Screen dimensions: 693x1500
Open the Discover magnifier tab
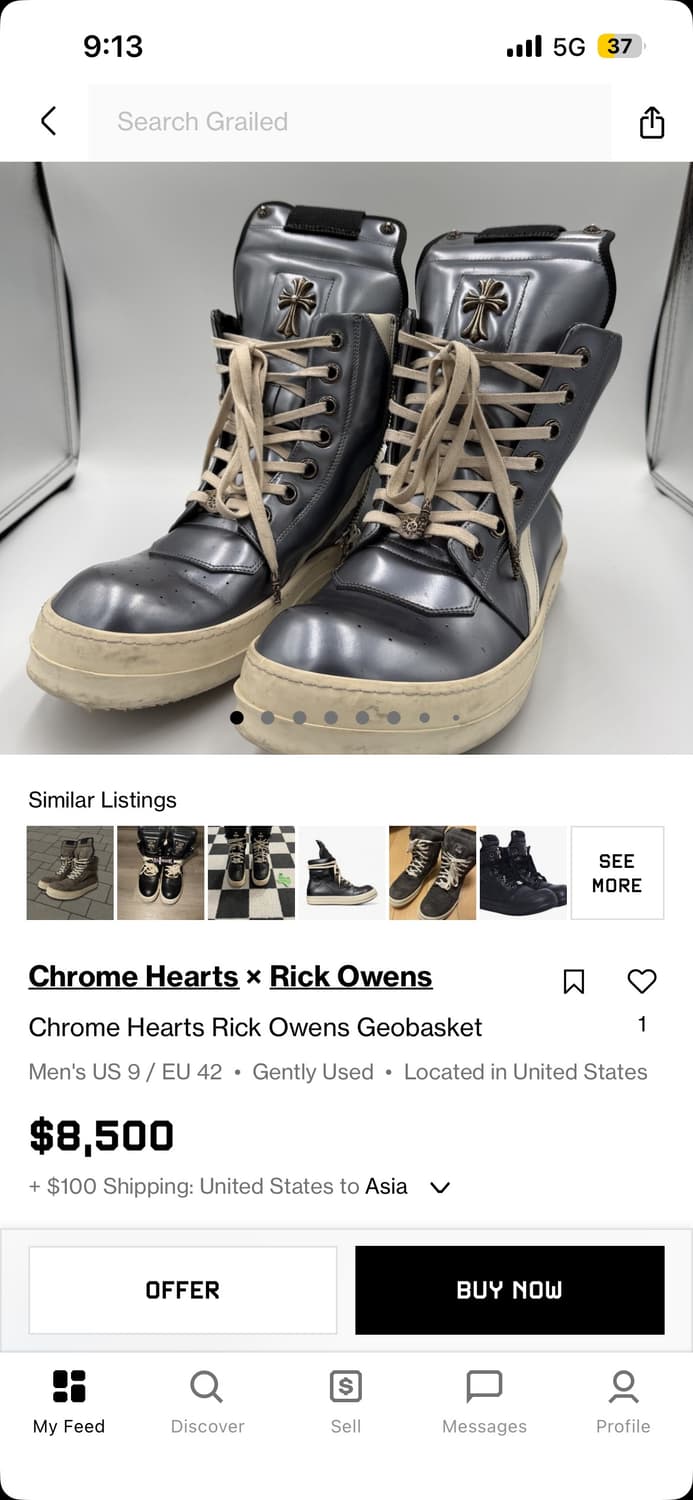coord(207,1402)
